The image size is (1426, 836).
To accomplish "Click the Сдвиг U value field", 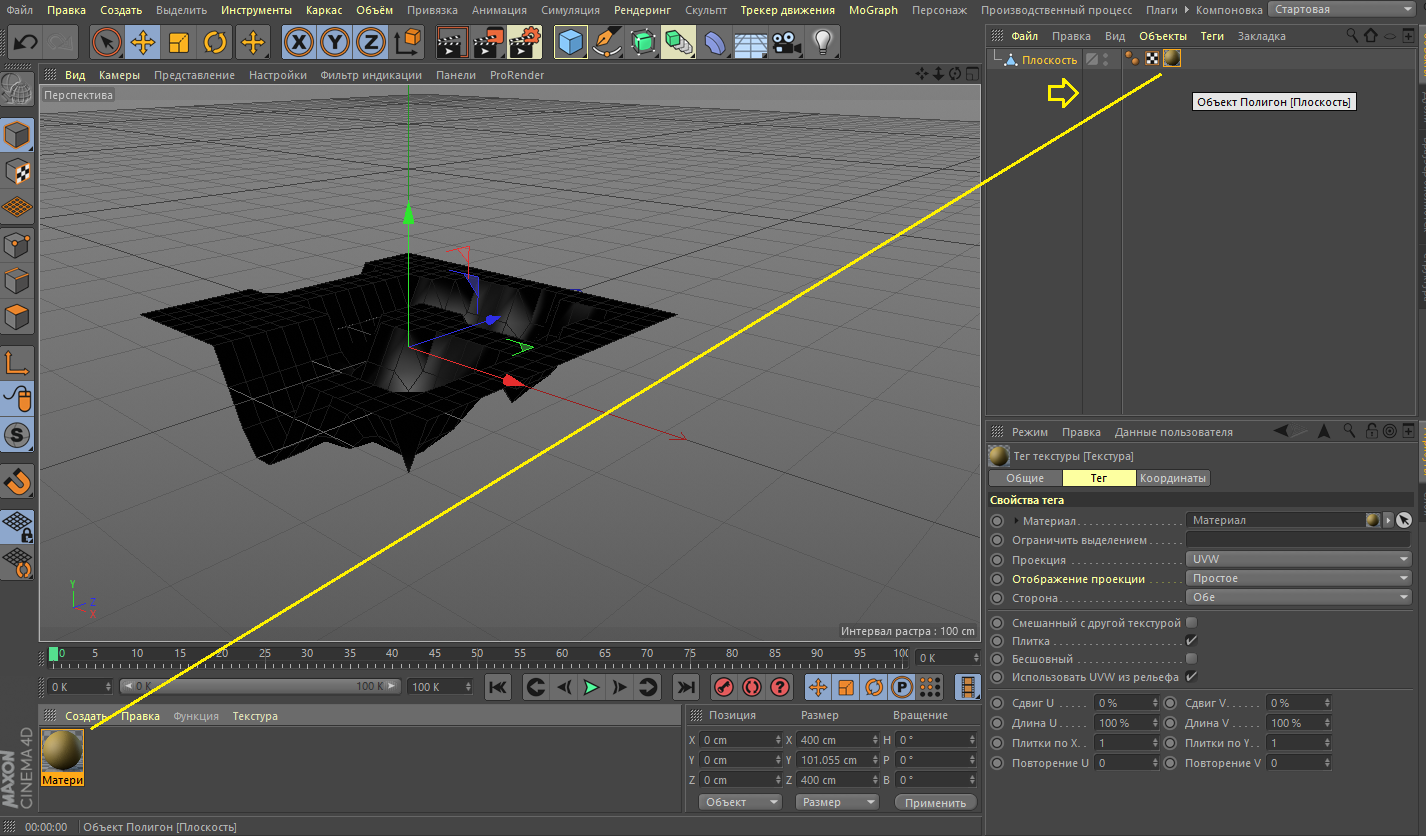I will point(1127,703).
